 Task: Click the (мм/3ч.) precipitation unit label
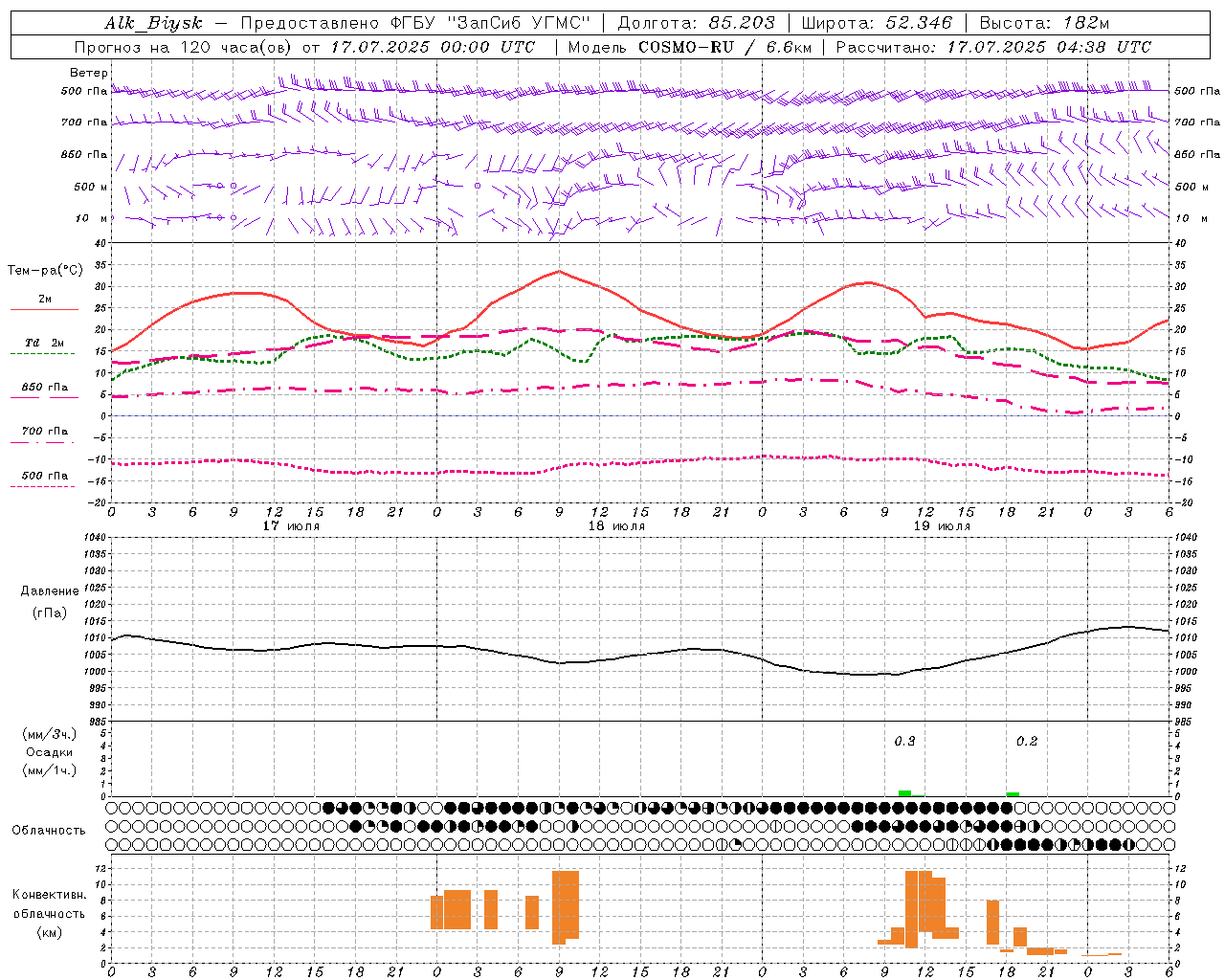pos(50,734)
